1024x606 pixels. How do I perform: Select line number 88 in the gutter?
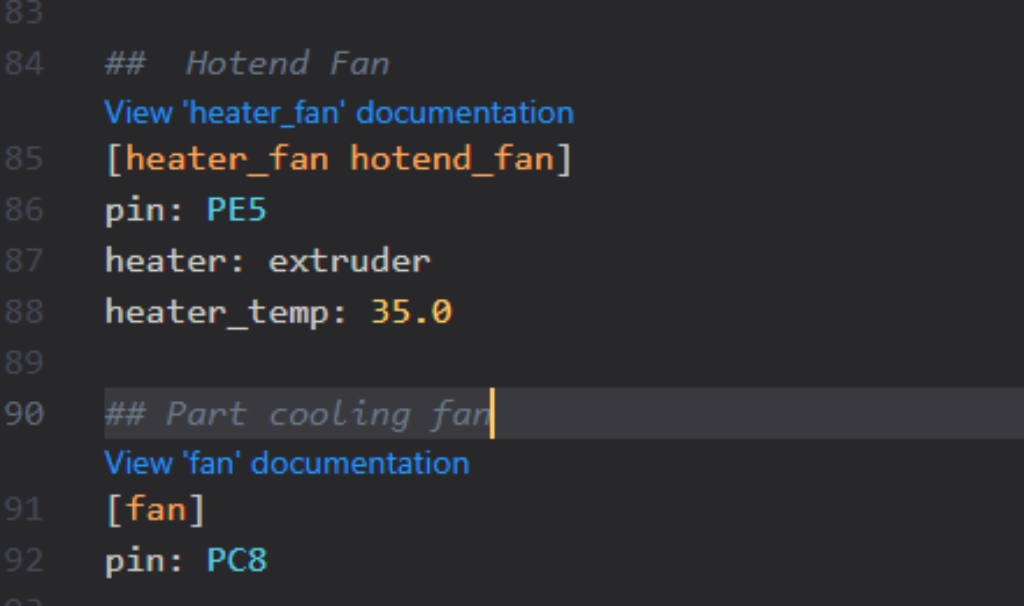(24, 311)
